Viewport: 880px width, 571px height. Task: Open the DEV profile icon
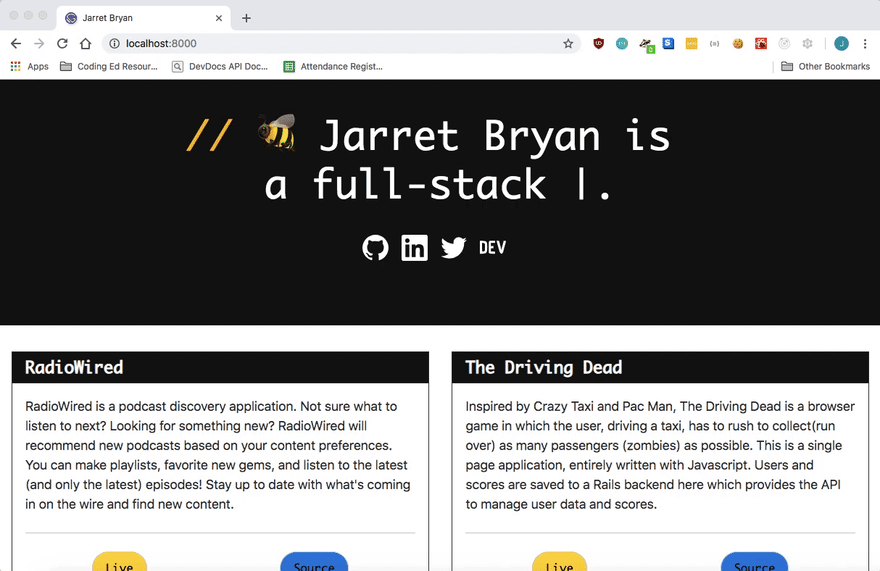coord(492,248)
